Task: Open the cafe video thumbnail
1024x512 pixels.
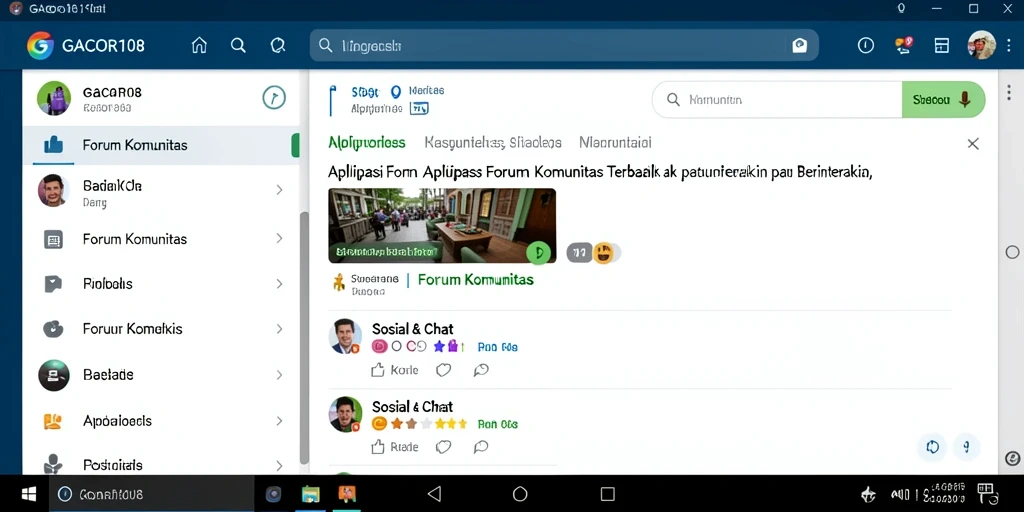Action: [442, 225]
